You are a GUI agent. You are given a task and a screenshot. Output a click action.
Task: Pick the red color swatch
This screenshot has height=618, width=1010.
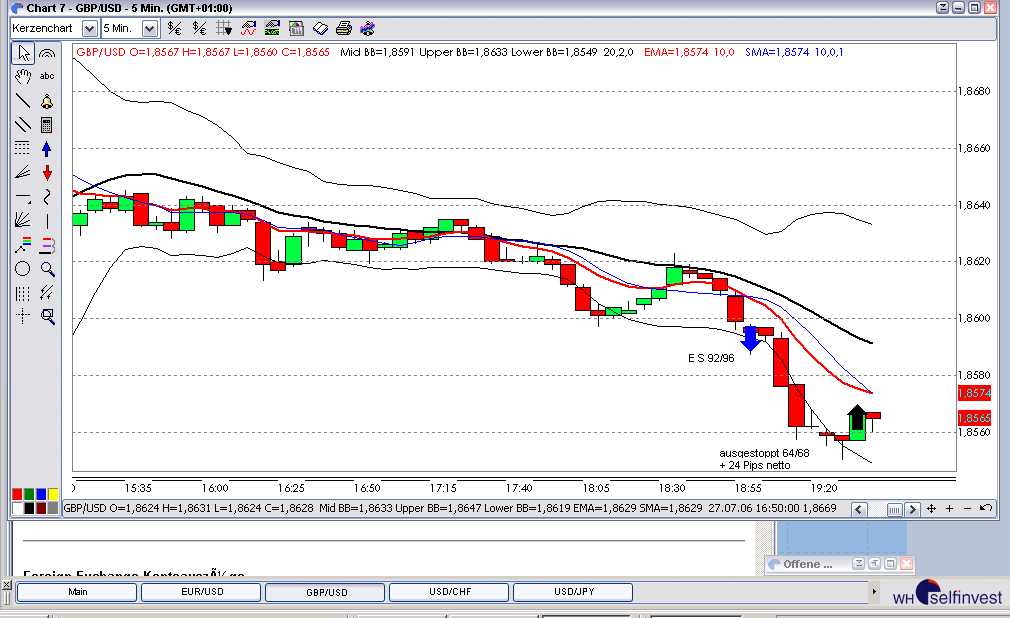coord(17,494)
